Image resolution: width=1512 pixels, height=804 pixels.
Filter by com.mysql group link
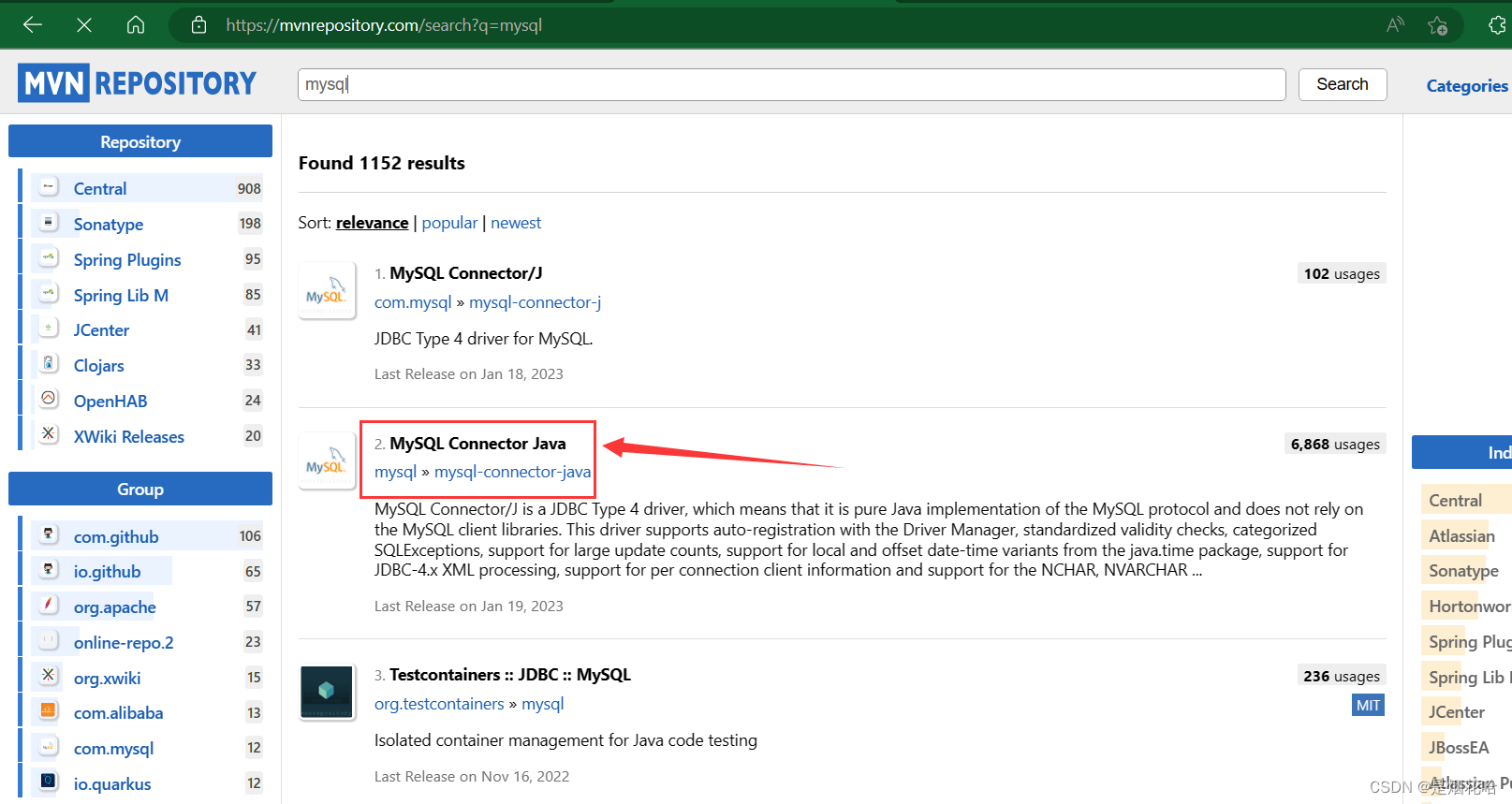click(x=113, y=748)
